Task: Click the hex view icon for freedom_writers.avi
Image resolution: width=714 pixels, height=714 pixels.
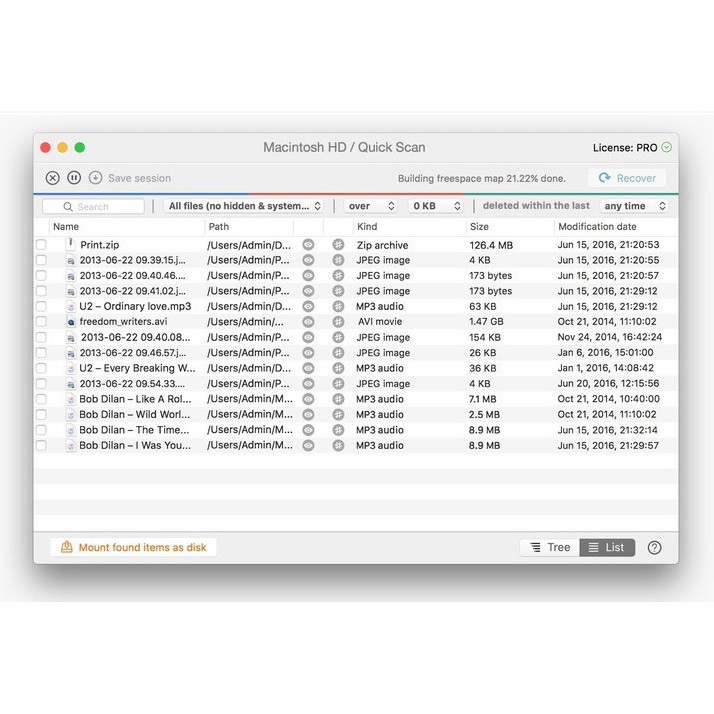Action: (x=338, y=322)
